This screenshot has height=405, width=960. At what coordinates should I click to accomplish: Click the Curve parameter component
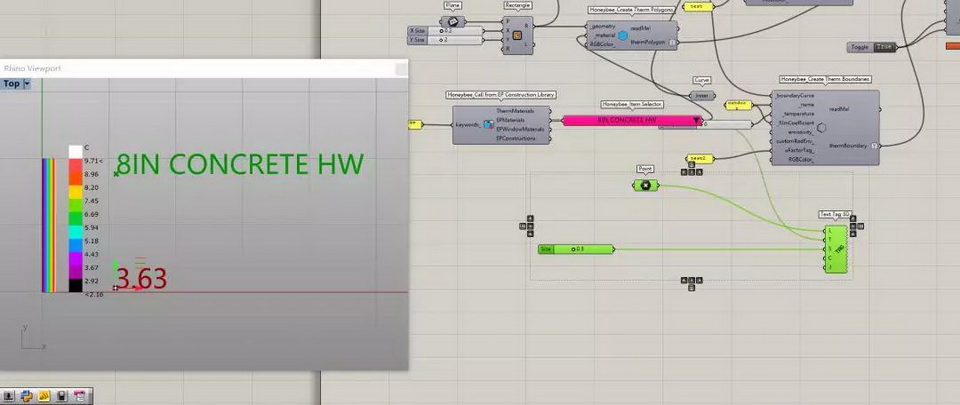[702, 96]
